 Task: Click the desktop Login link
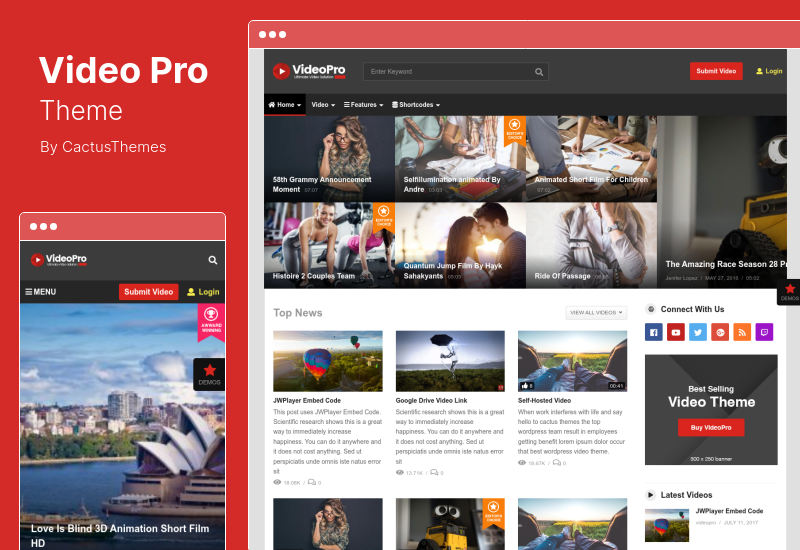(769, 71)
